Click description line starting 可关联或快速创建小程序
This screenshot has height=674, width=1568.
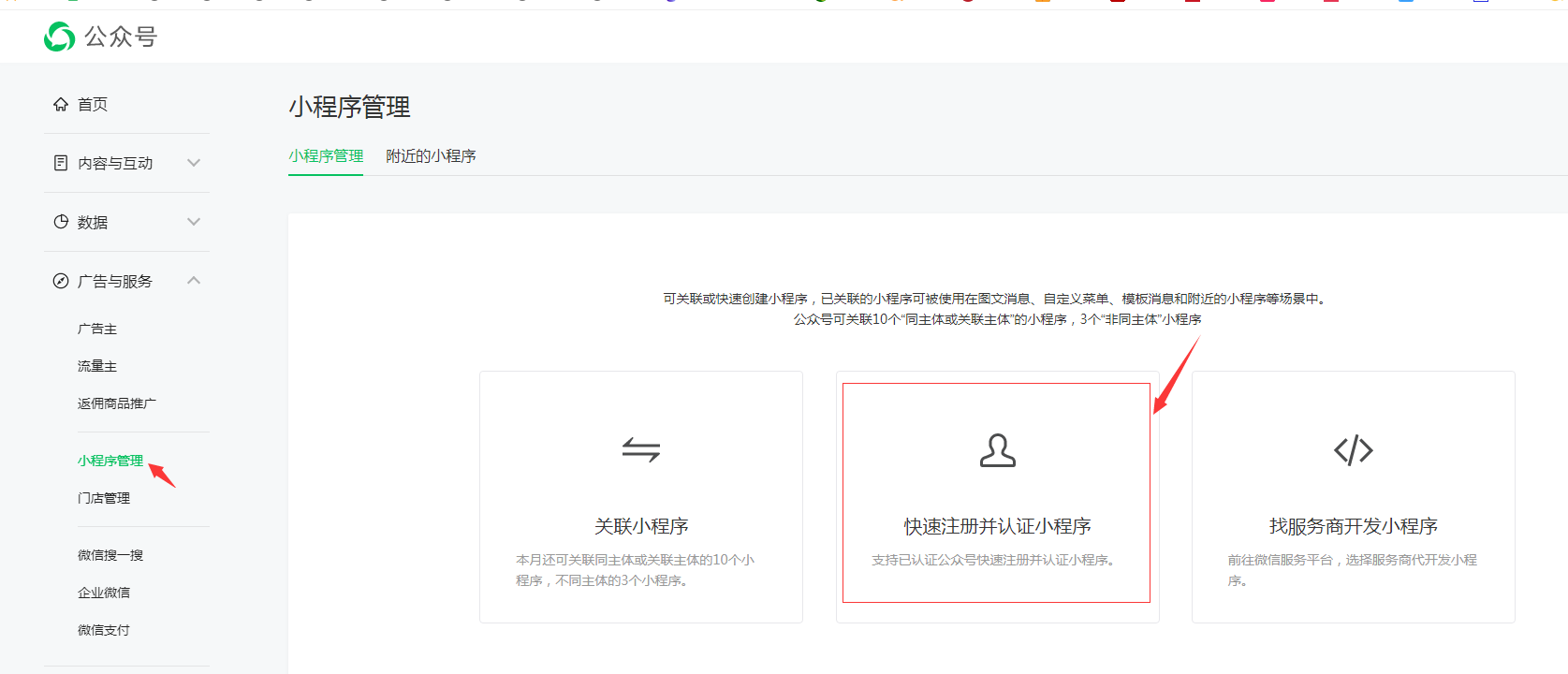[997, 299]
